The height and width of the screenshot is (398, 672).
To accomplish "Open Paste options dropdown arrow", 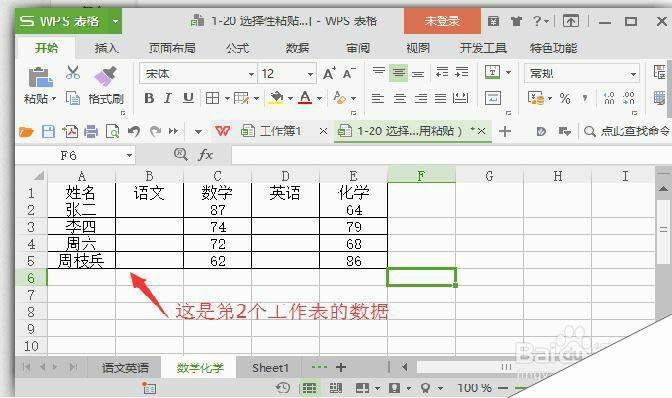I will [x=54, y=99].
